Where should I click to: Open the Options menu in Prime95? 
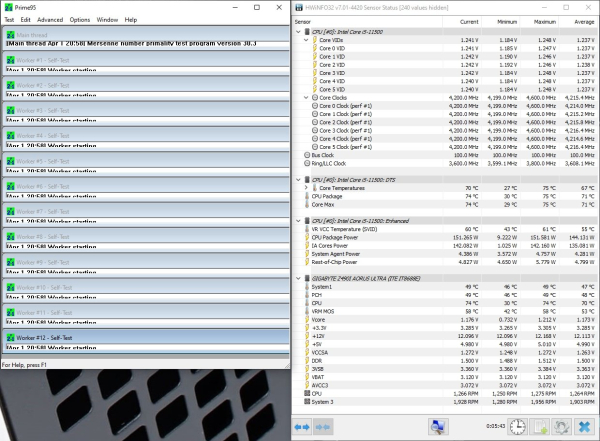pos(80,19)
